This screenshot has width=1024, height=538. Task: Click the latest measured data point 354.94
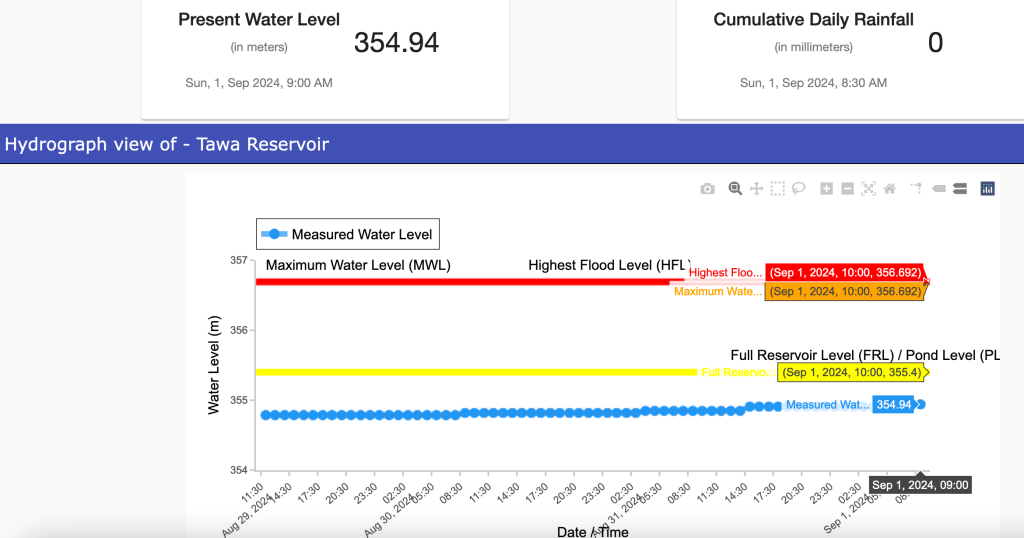[921, 405]
